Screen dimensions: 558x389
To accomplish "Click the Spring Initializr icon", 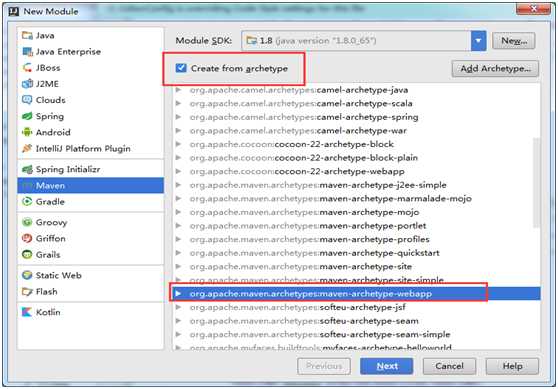I will tap(27, 169).
